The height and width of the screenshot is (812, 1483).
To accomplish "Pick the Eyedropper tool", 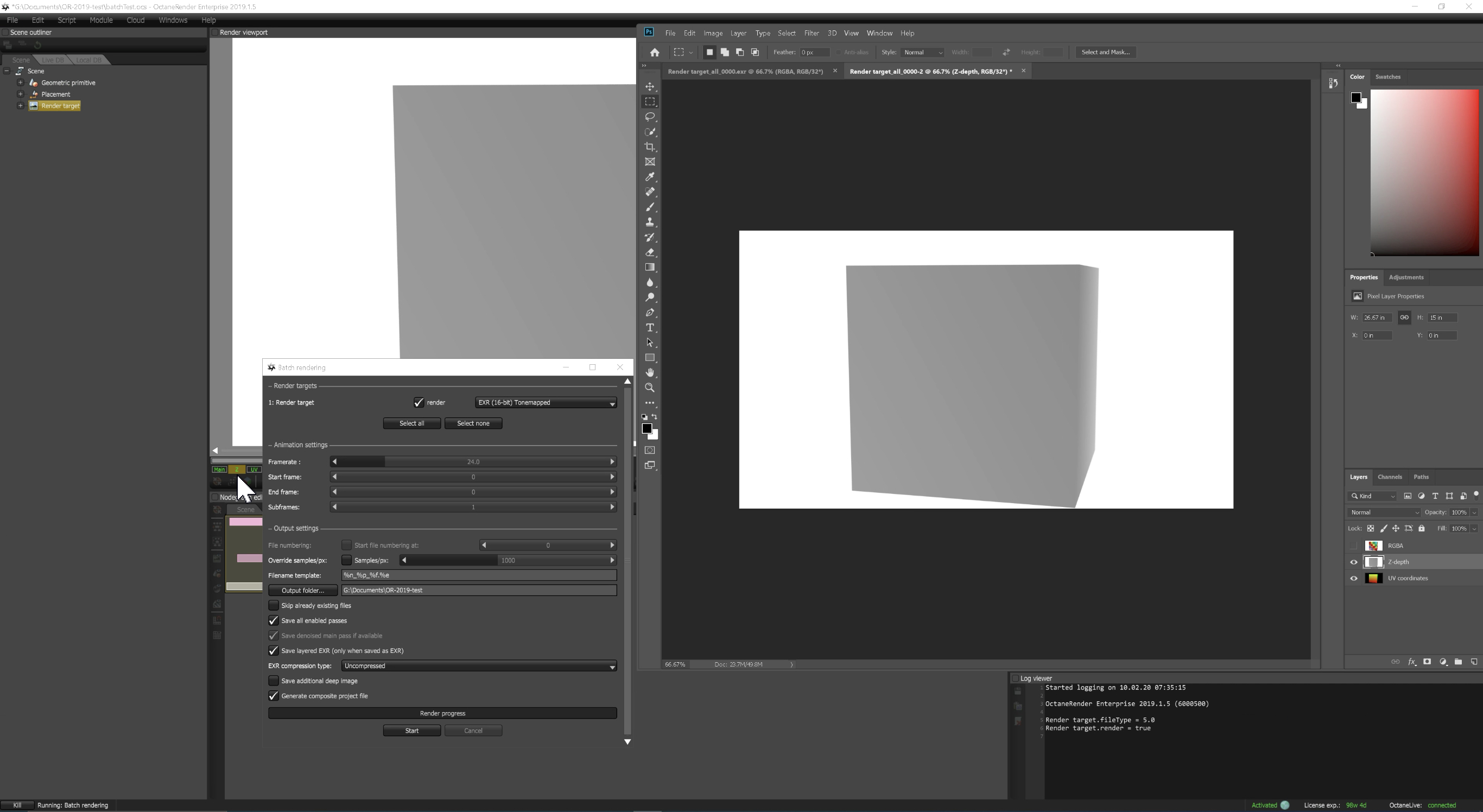I will 650,176.
